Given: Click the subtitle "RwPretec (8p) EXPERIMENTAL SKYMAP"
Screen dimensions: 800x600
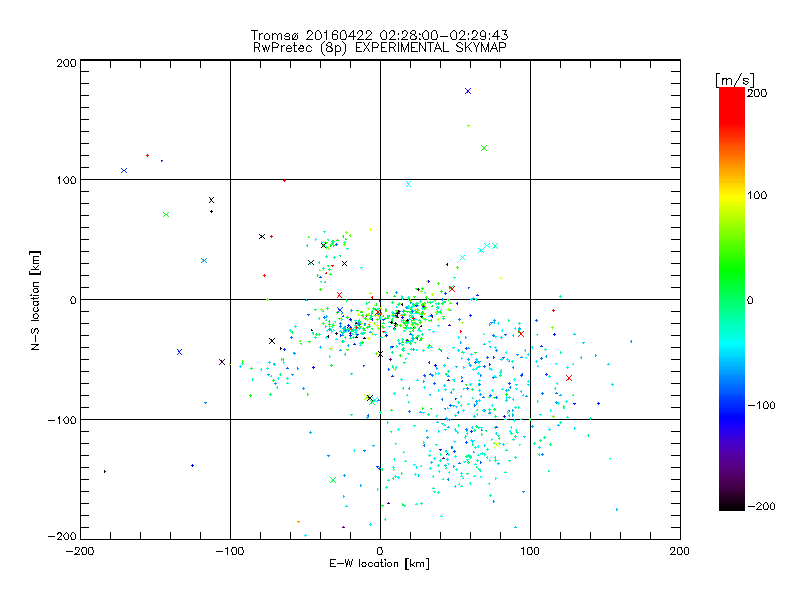Looking at the screenshot, I should (x=380, y=48).
